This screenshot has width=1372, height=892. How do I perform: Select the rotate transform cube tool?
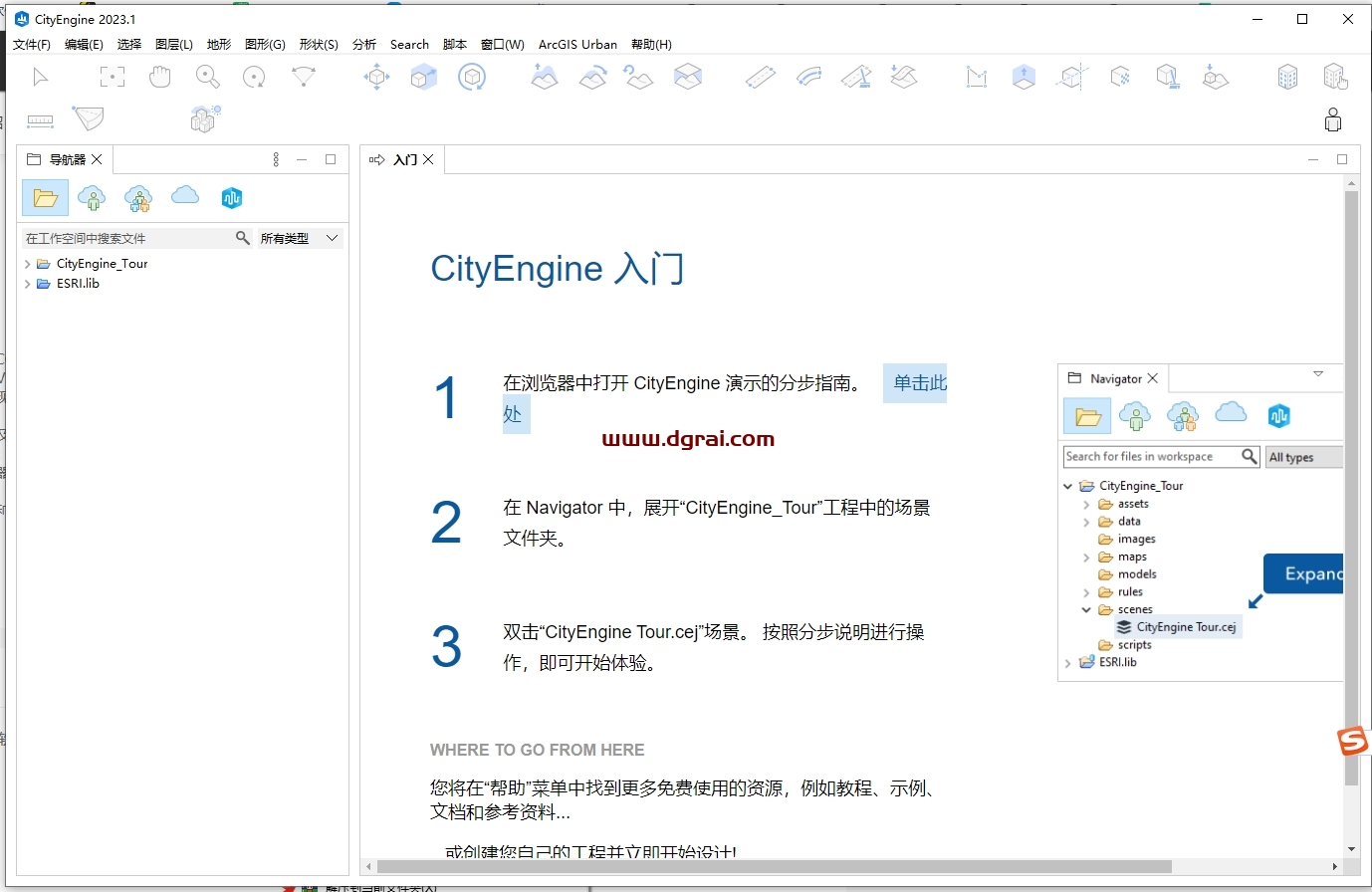(472, 77)
